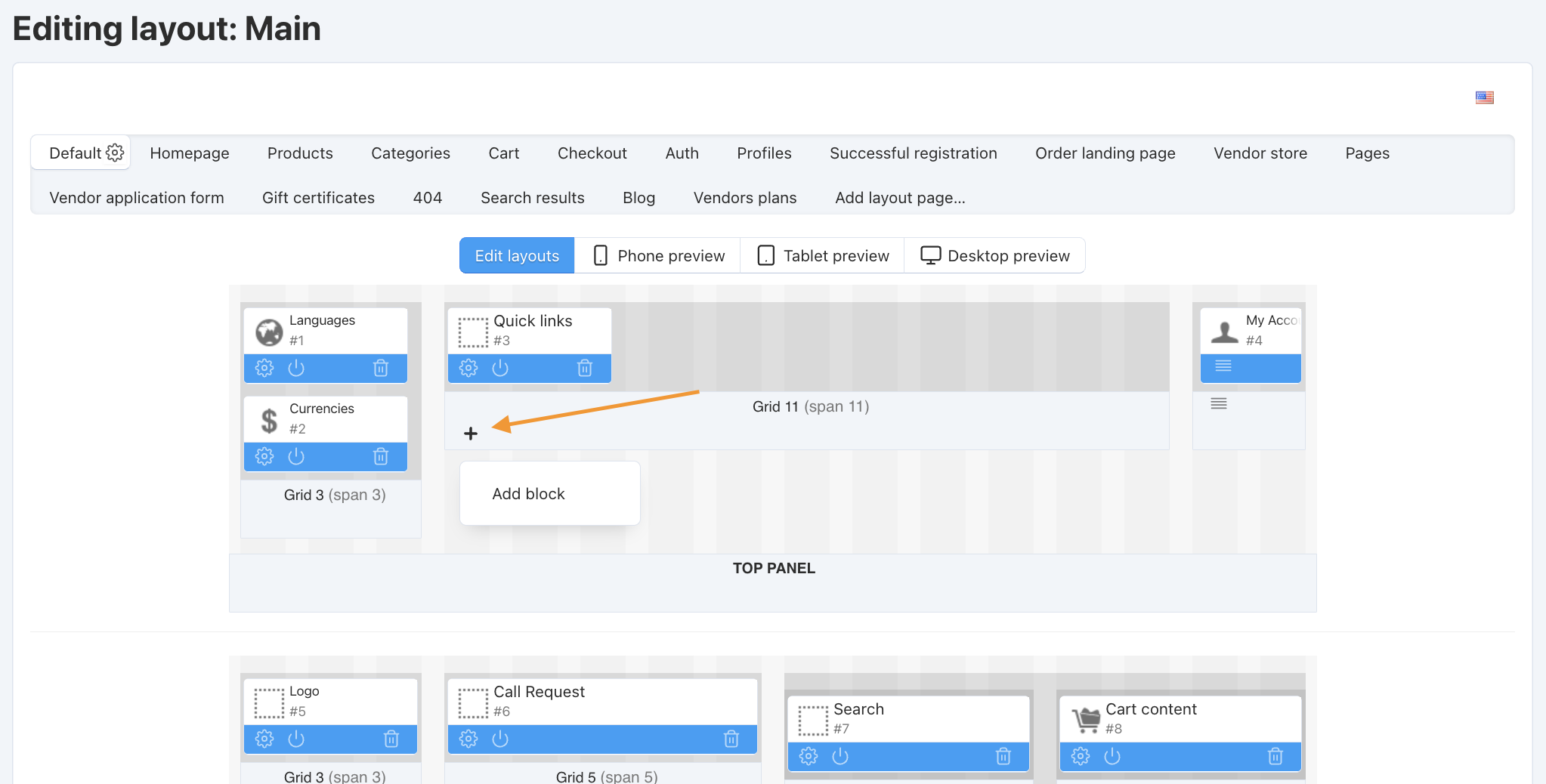The width and height of the screenshot is (1546, 784).
Task: Open the Pages layout tab
Action: [x=1367, y=153]
